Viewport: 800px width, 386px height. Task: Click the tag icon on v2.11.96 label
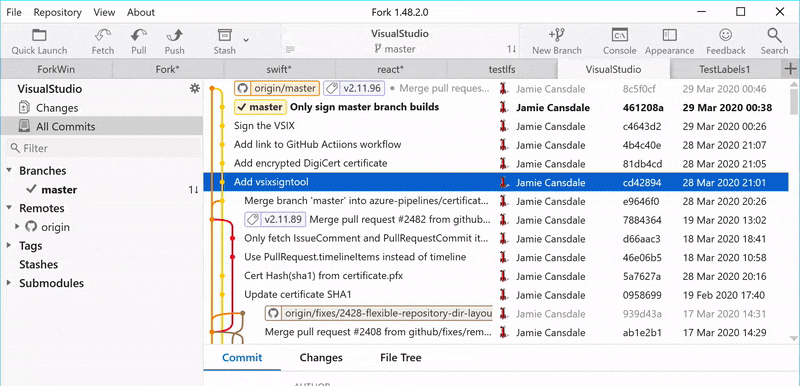tap(332, 88)
